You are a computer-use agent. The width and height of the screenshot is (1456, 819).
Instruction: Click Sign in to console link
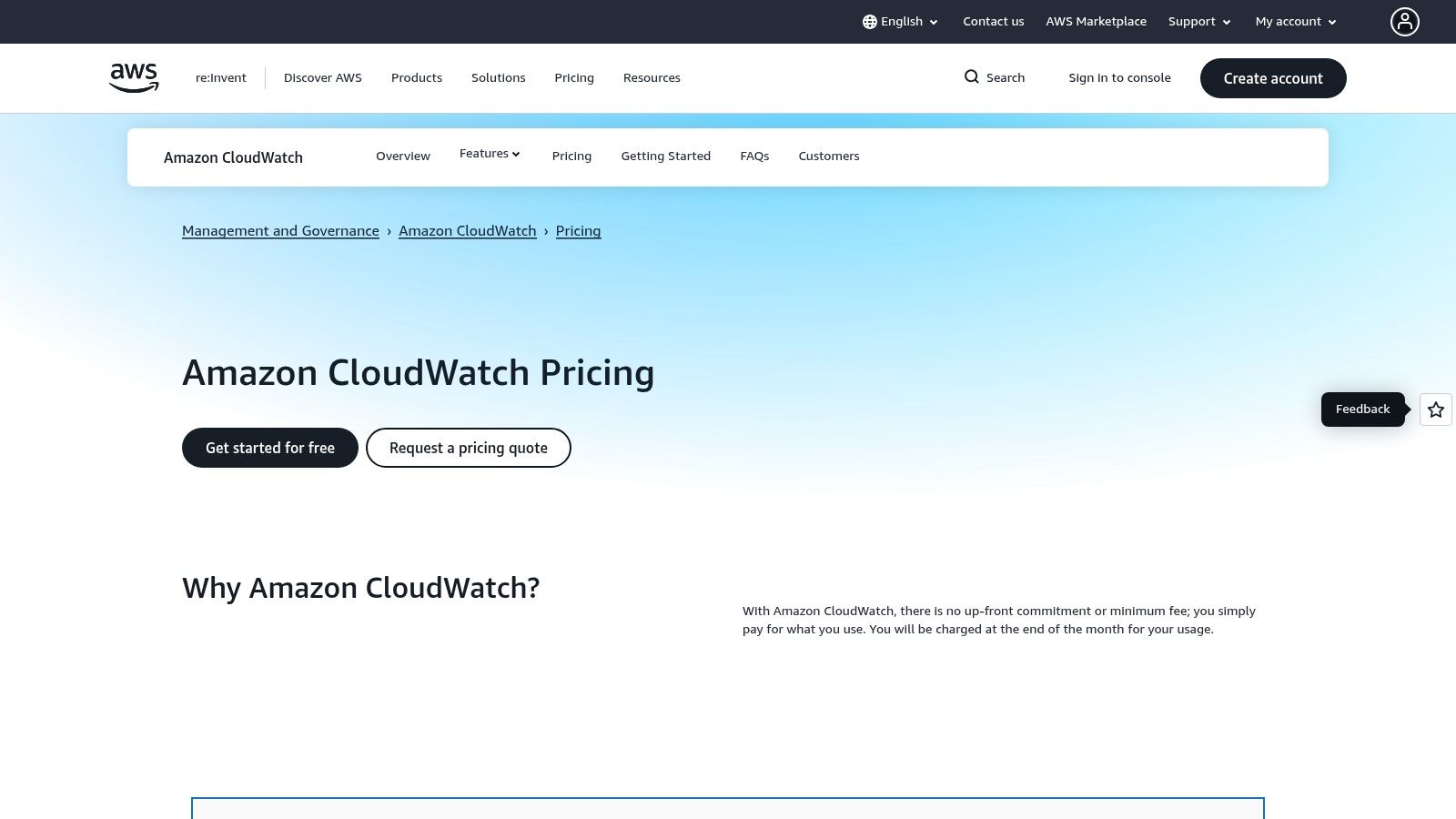tap(1119, 78)
